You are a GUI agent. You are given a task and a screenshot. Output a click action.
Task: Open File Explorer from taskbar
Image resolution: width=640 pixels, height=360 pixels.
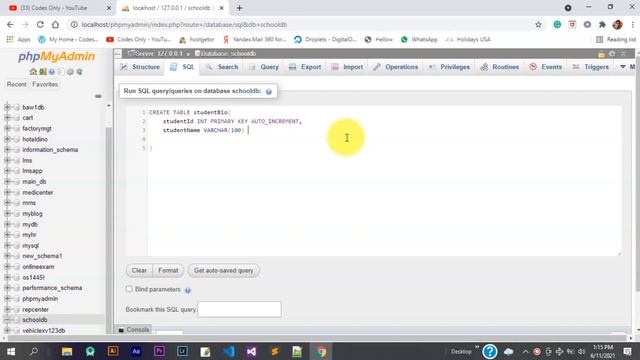tap(67, 351)
